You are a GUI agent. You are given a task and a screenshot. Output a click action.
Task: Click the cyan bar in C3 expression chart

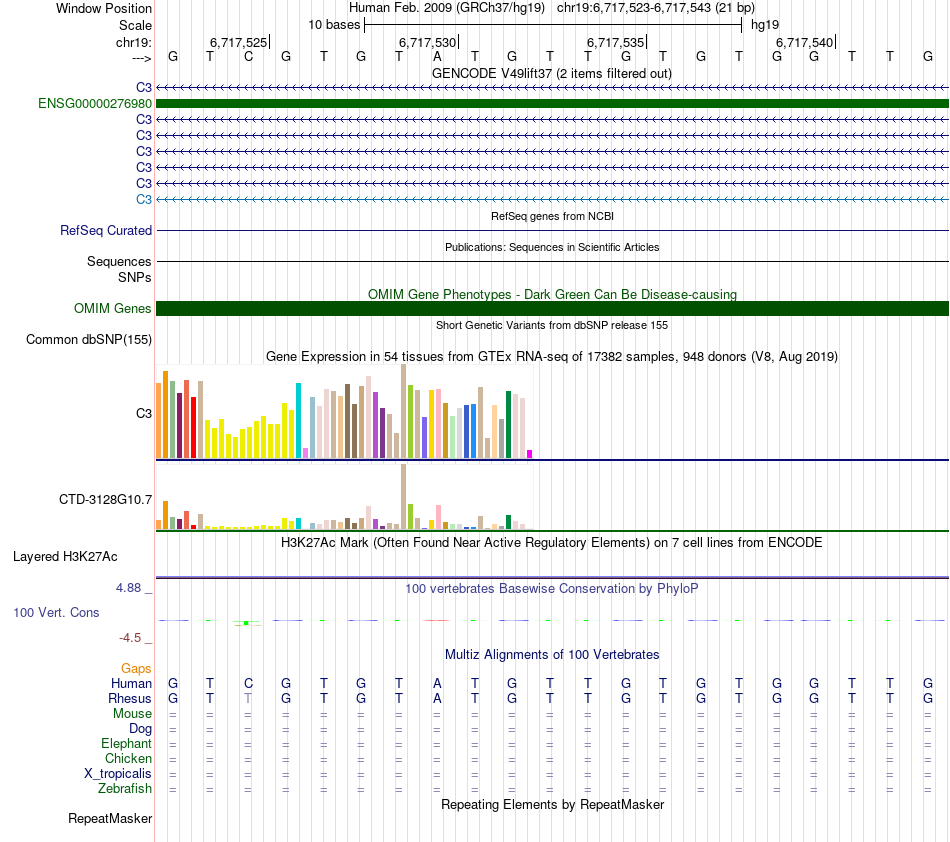click(x=298, y=420)
